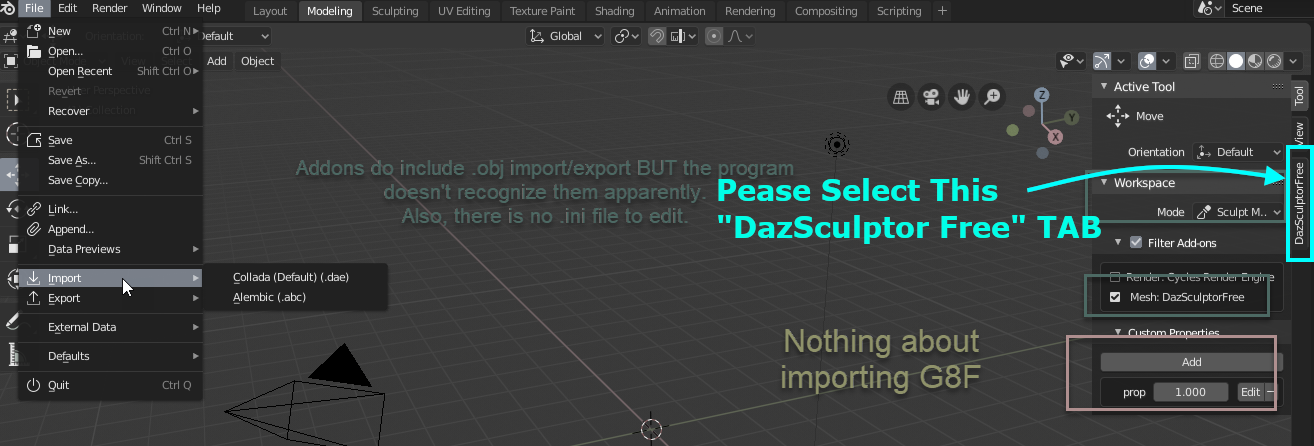The image size is (1314, 446).
Task: Choose Quit in File menu
Action: tap(110, 385)
